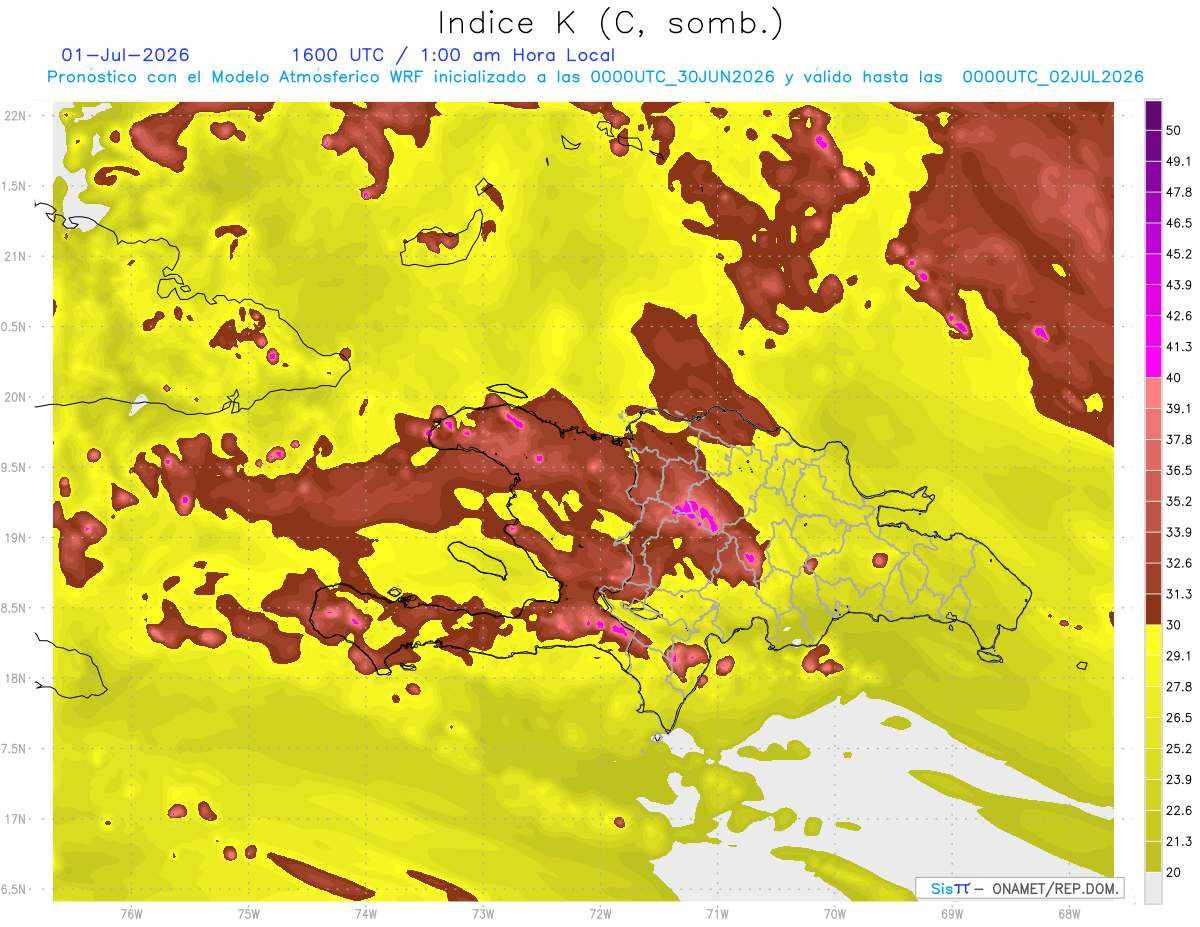Screen dimensions: 1200x927
Task: Click the "32.6" value on the color scale
Action: pyautogui.click(x=1178, y=563)
